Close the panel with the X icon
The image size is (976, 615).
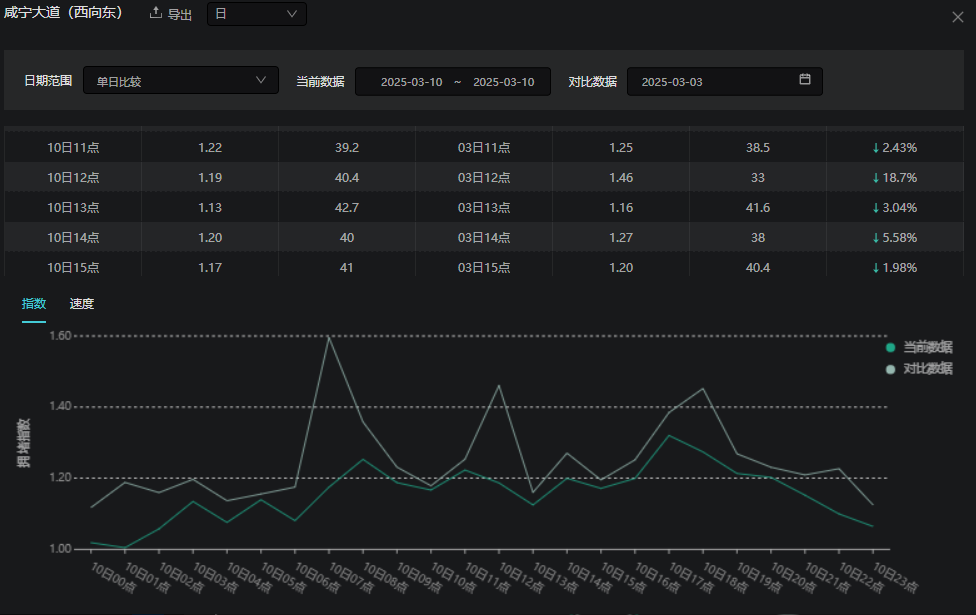point(958,15)
